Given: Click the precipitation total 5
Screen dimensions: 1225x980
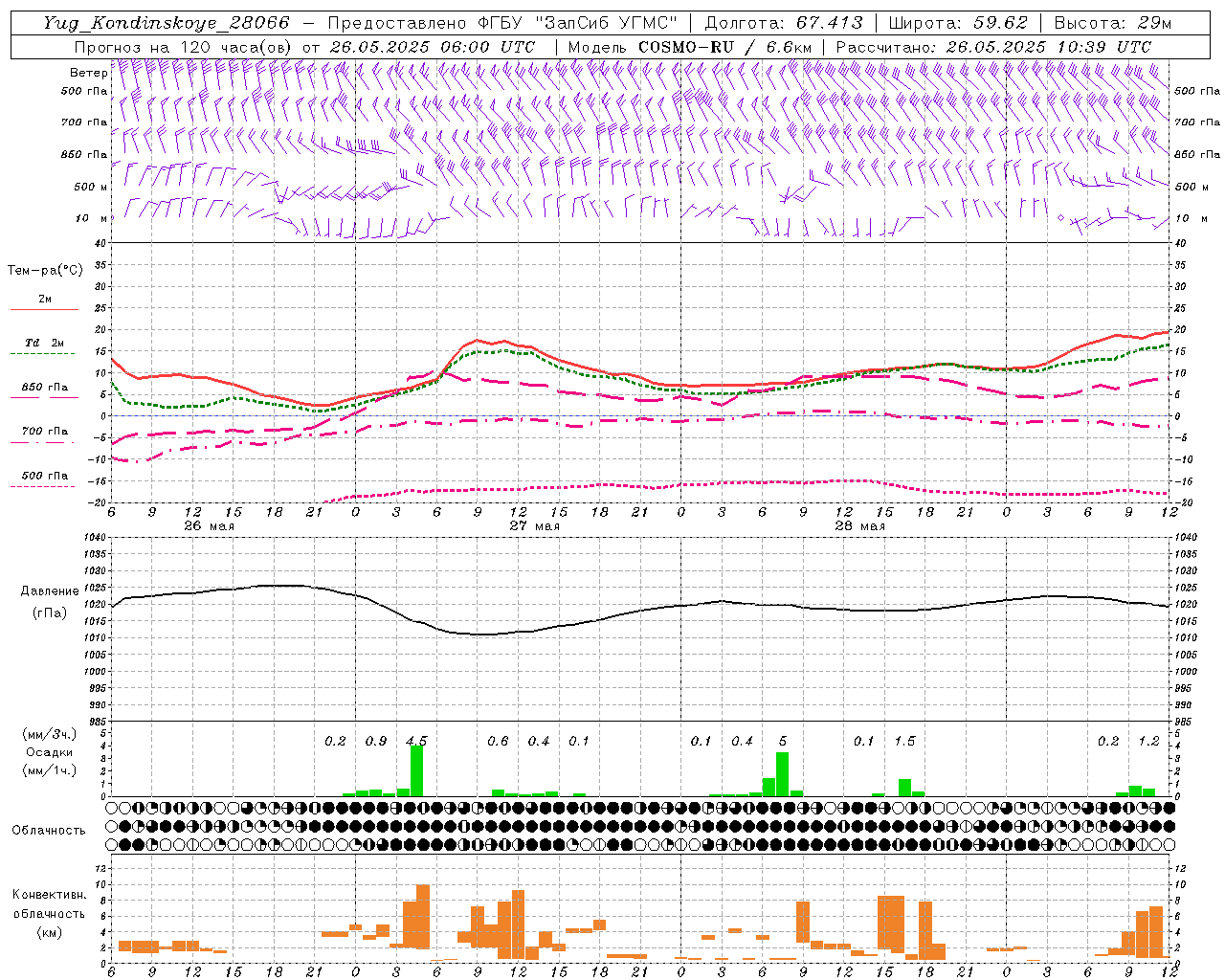Looking at the screenshot, I should click(783, 741).
